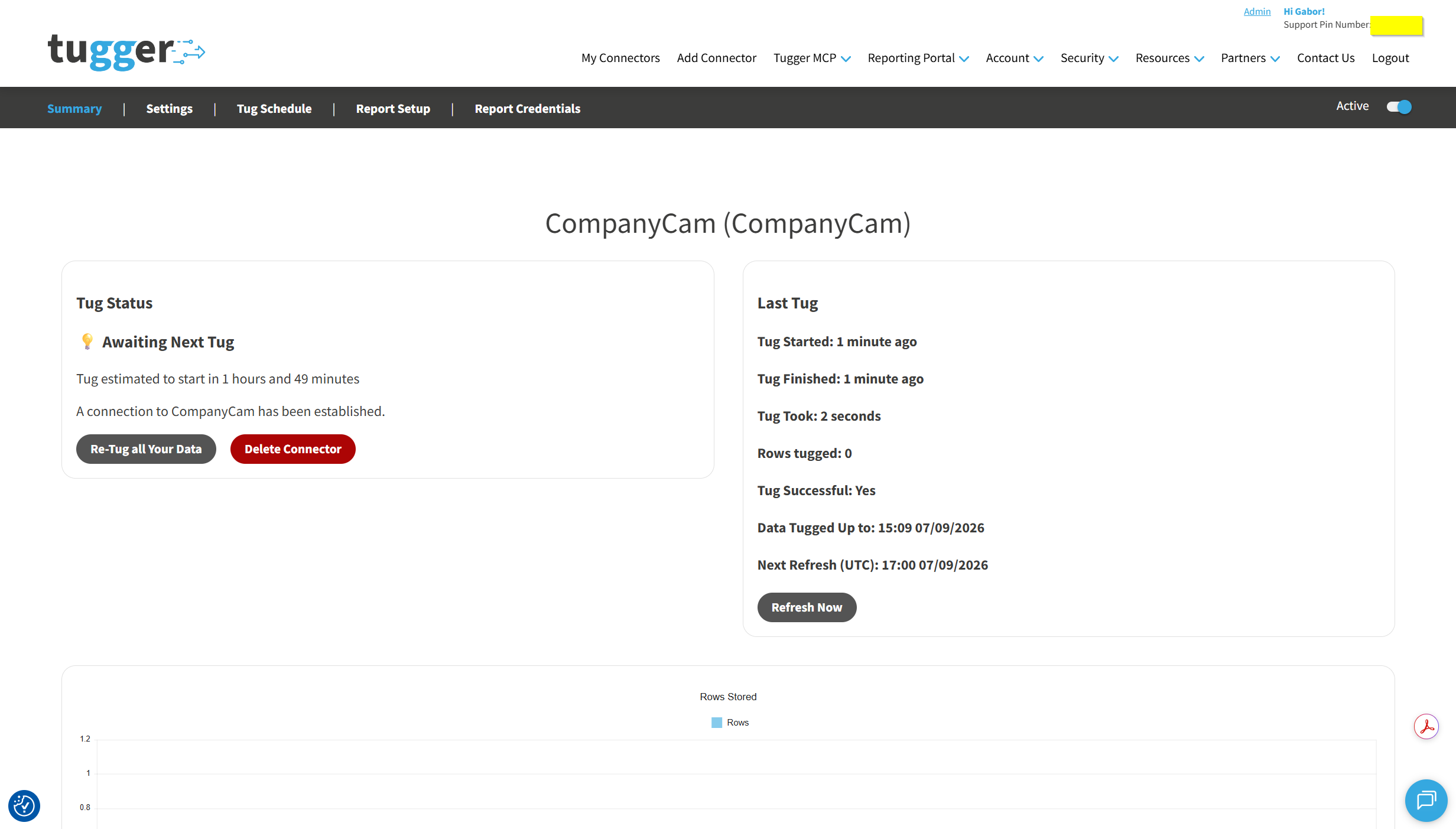This screenshot has width=1456, height=829.
Task: Open the Tug Schedule tab
Action: tap(274, 109)
